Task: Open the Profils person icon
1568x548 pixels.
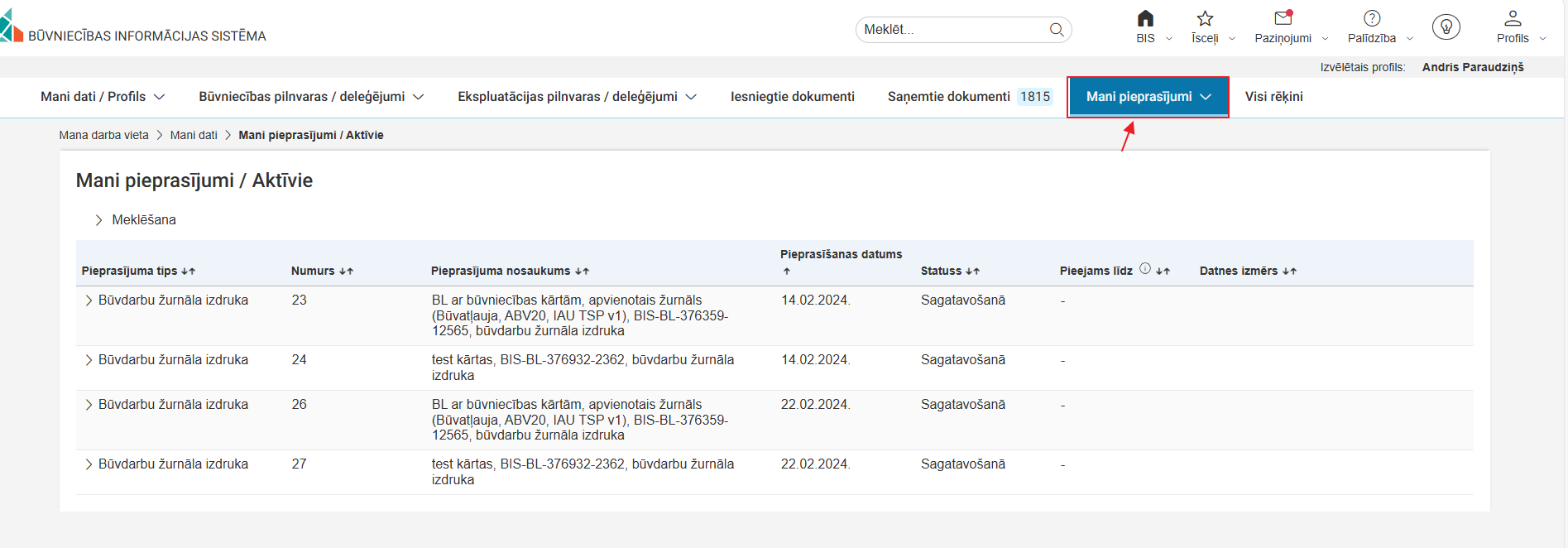Action: pyautogui.click(x=1513, y=18)
